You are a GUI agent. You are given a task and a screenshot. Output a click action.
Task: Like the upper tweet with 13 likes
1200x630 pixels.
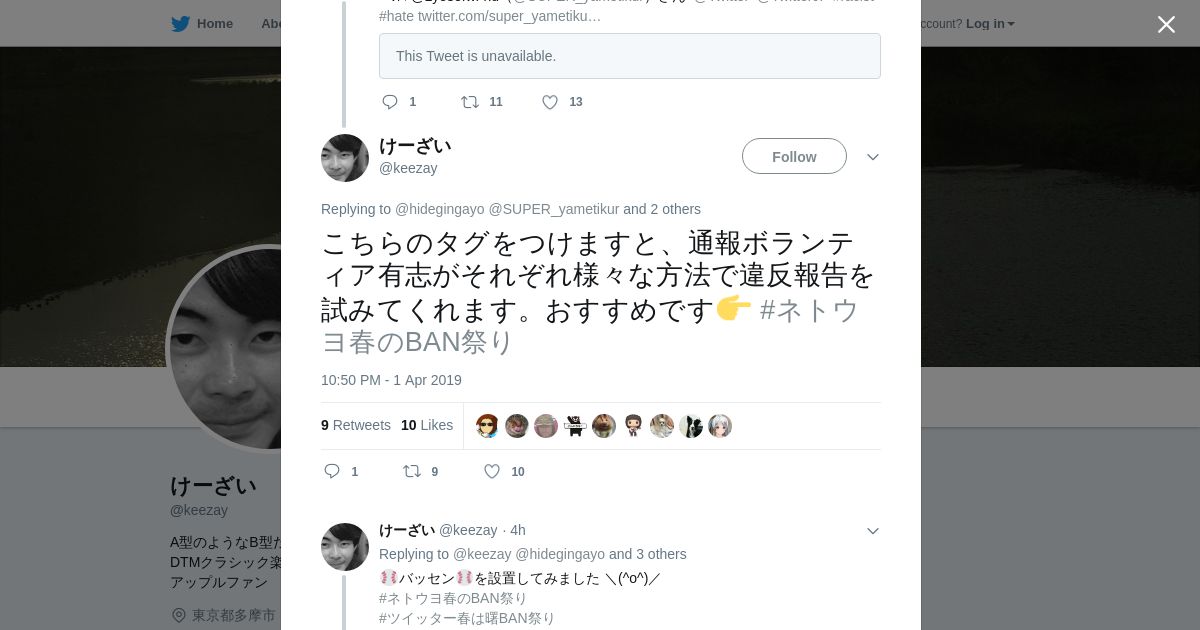tap(550, 102)
